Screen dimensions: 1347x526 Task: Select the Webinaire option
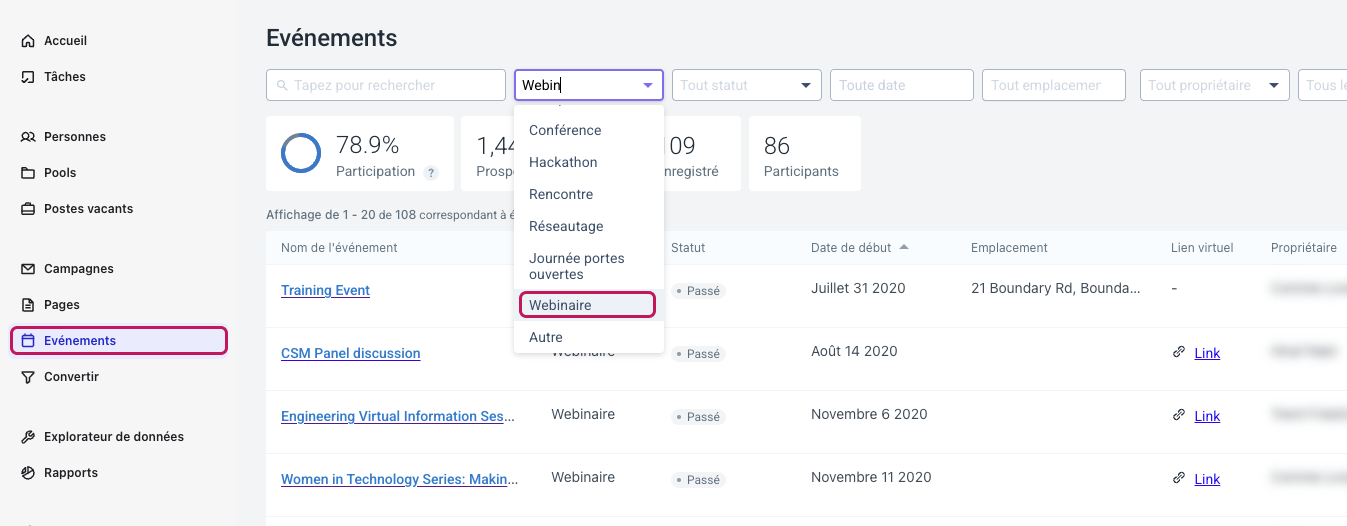click(587, 305)
